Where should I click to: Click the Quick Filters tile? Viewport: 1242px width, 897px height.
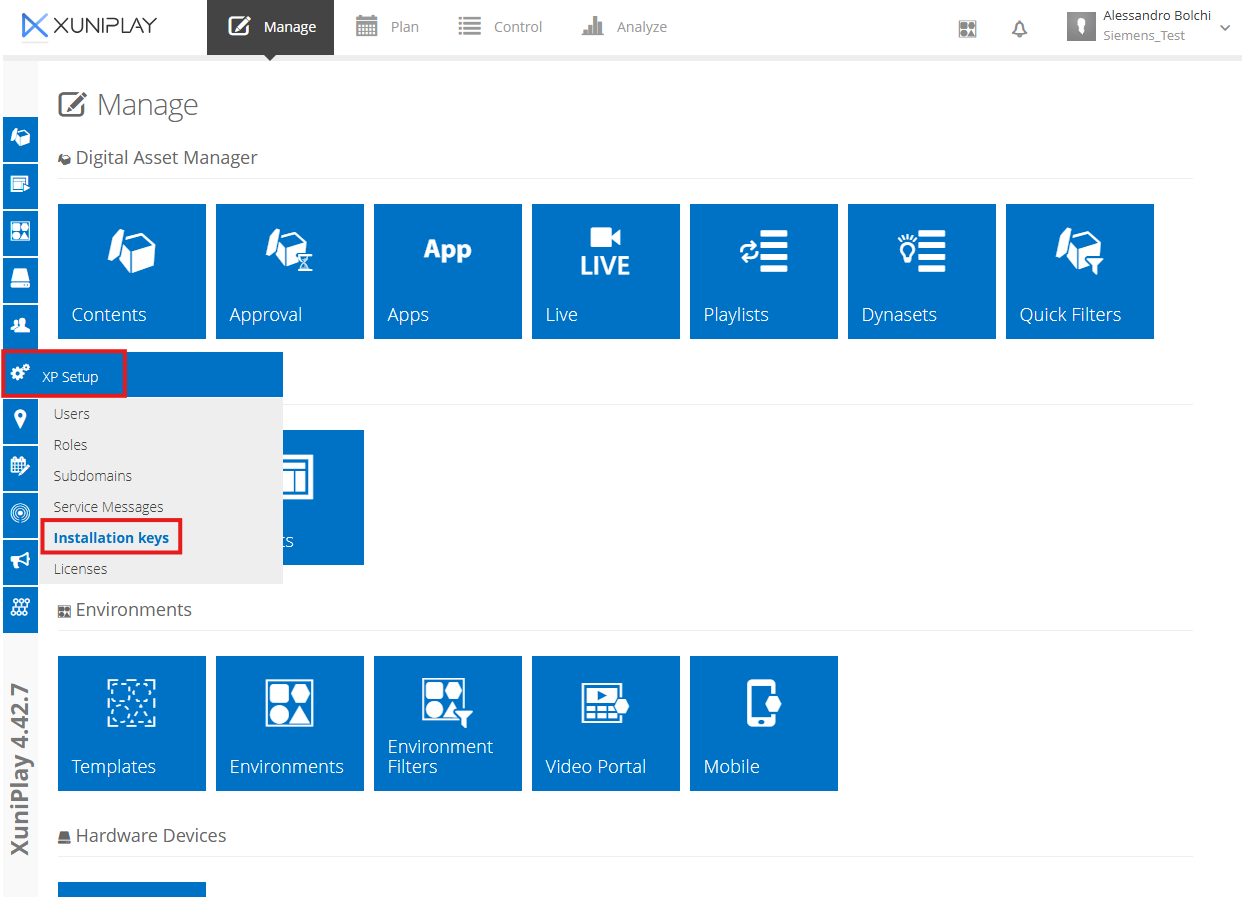pyautogui.click(x=1079, y=271)
